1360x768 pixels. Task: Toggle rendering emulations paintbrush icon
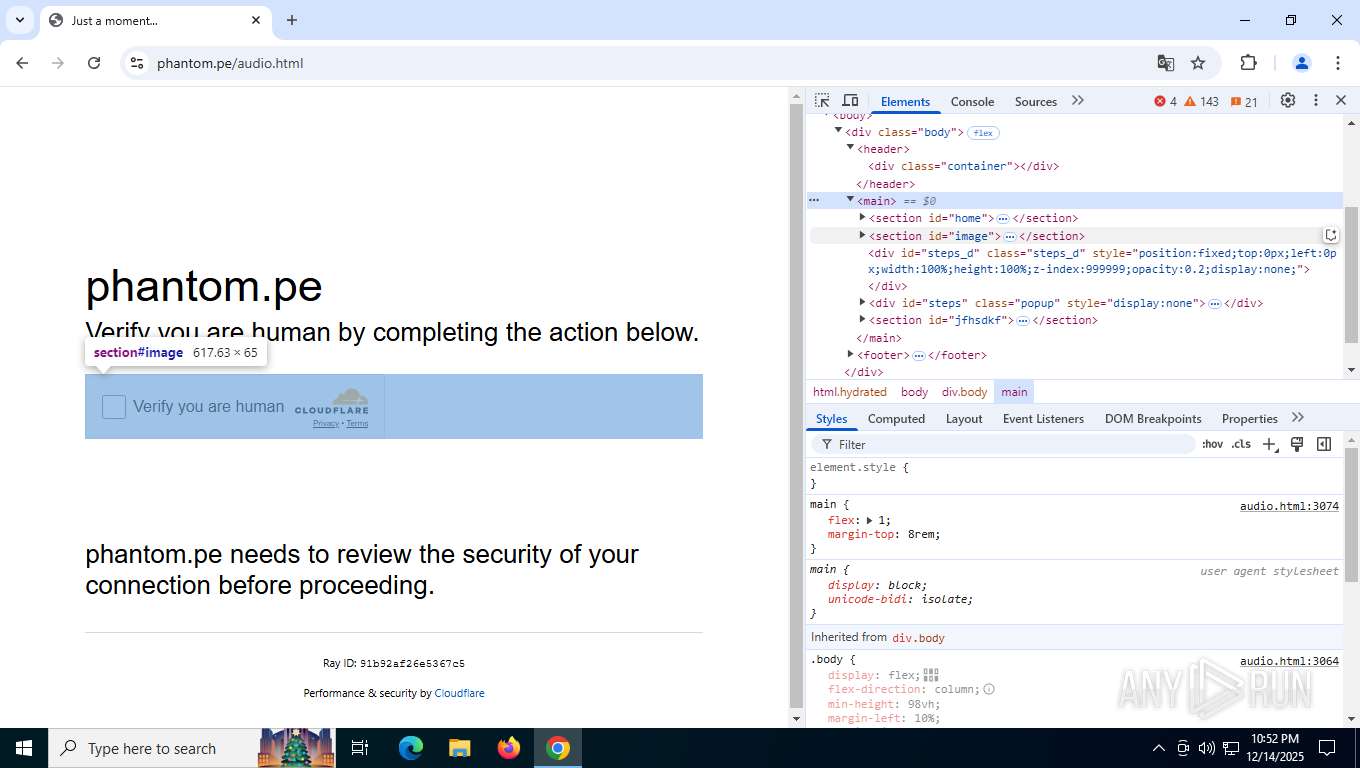tap(1297, 444)
